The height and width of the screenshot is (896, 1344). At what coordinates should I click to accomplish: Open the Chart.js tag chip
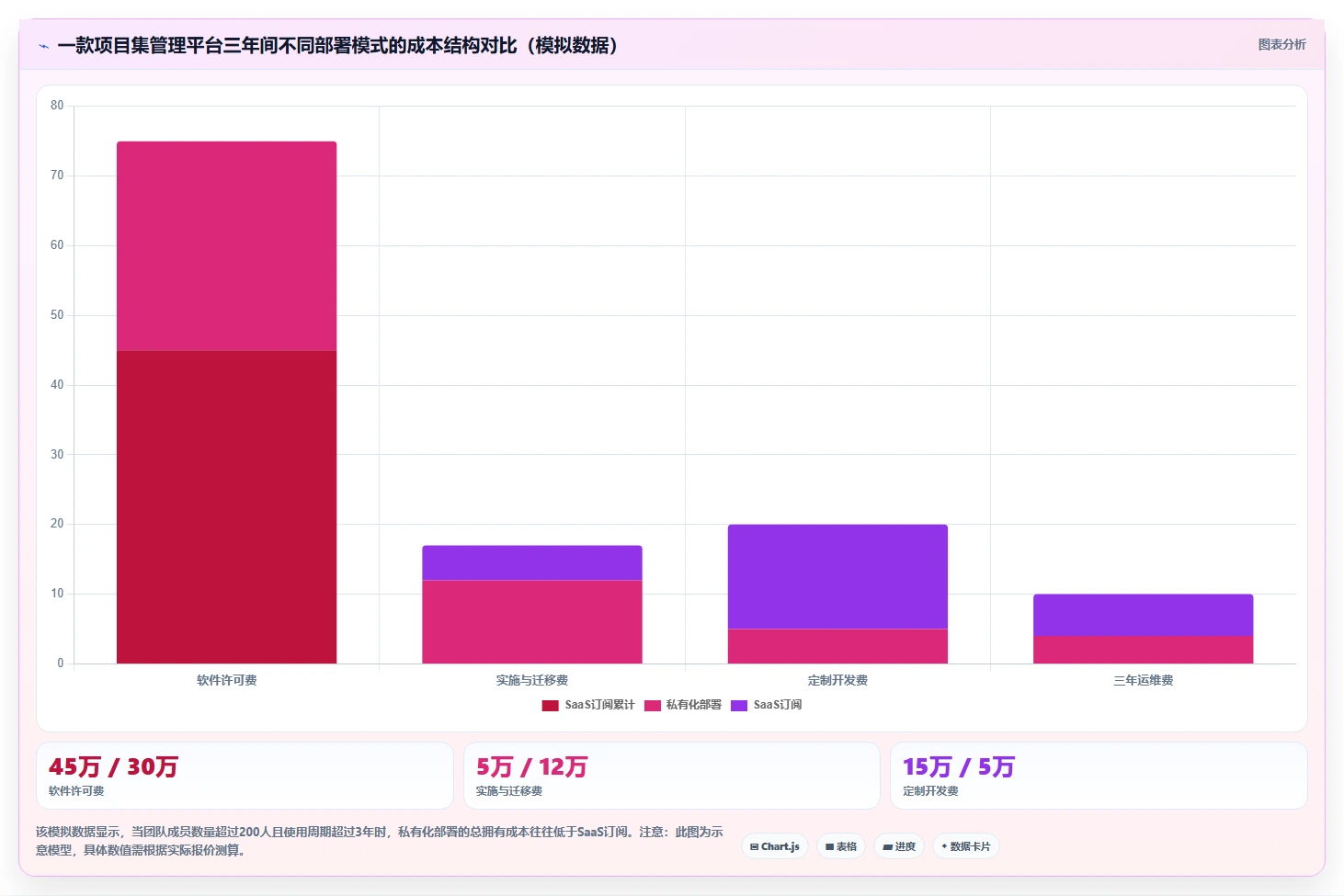coord(775,846)
